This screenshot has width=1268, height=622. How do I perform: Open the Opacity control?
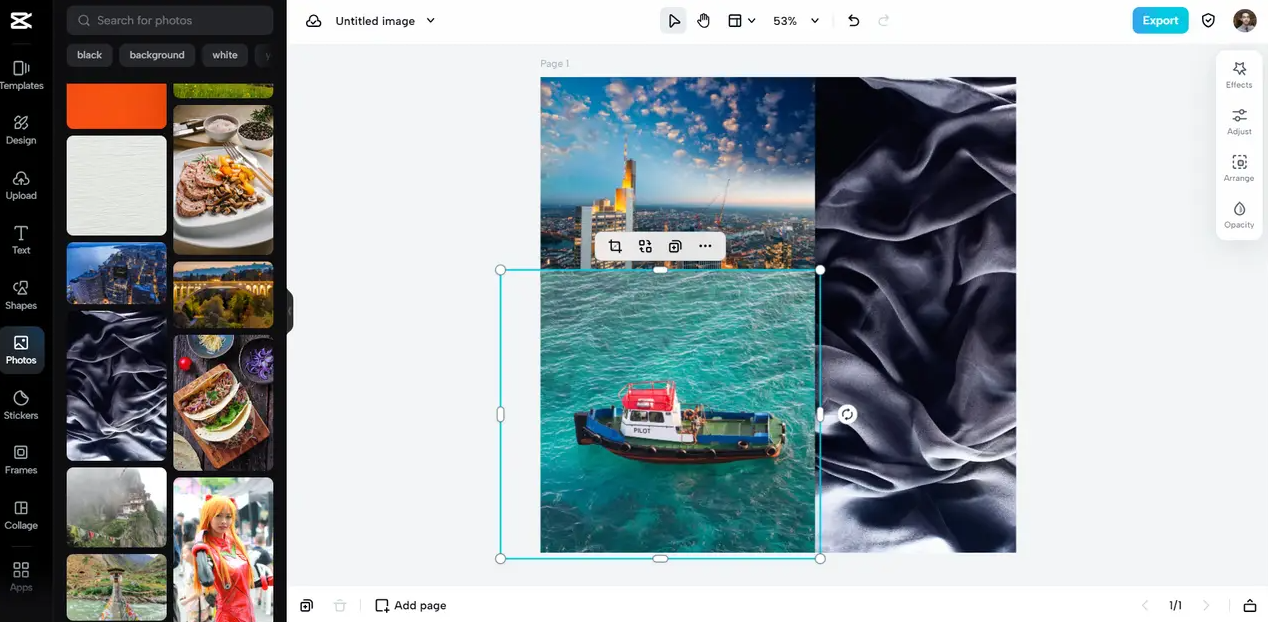pyautogui.click(x=1239, y=215)
